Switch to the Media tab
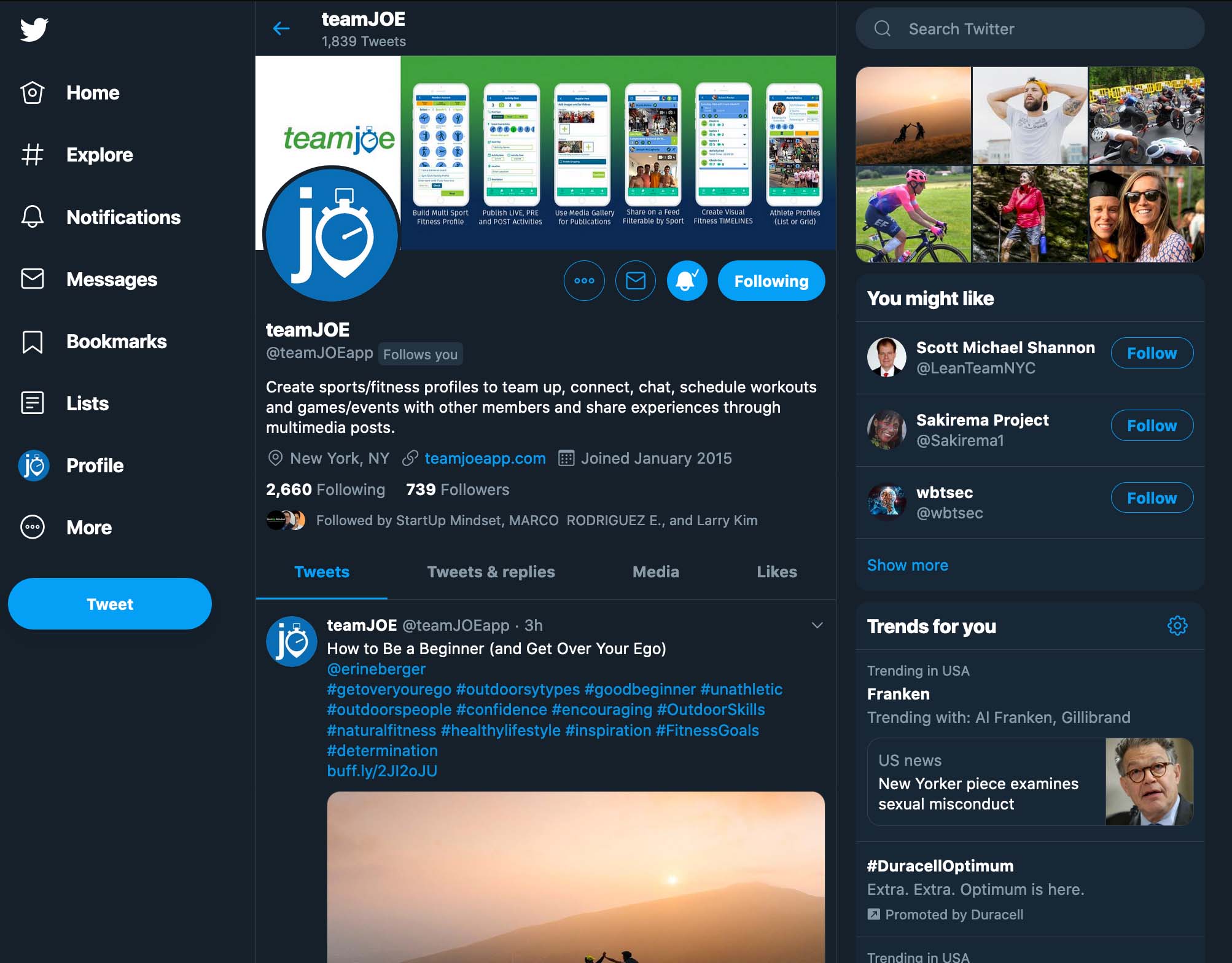 tap(655, 572)
